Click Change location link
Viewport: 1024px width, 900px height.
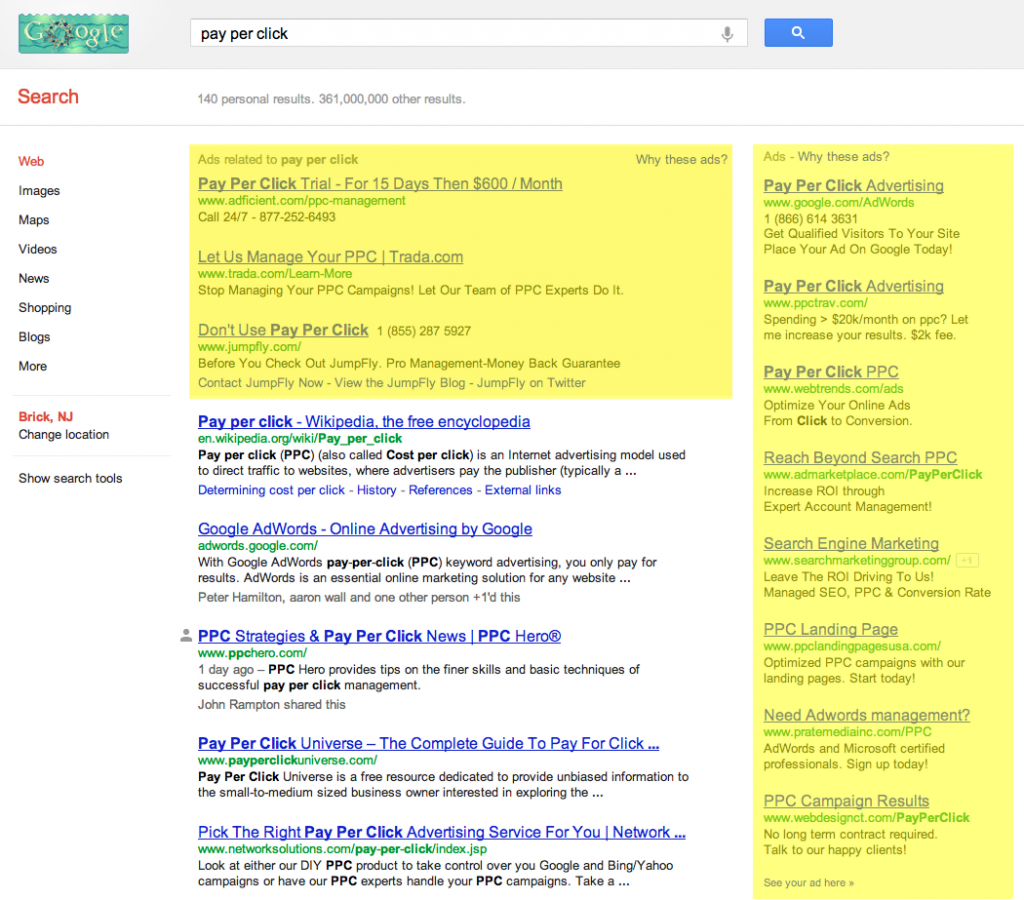coord(64,435)
